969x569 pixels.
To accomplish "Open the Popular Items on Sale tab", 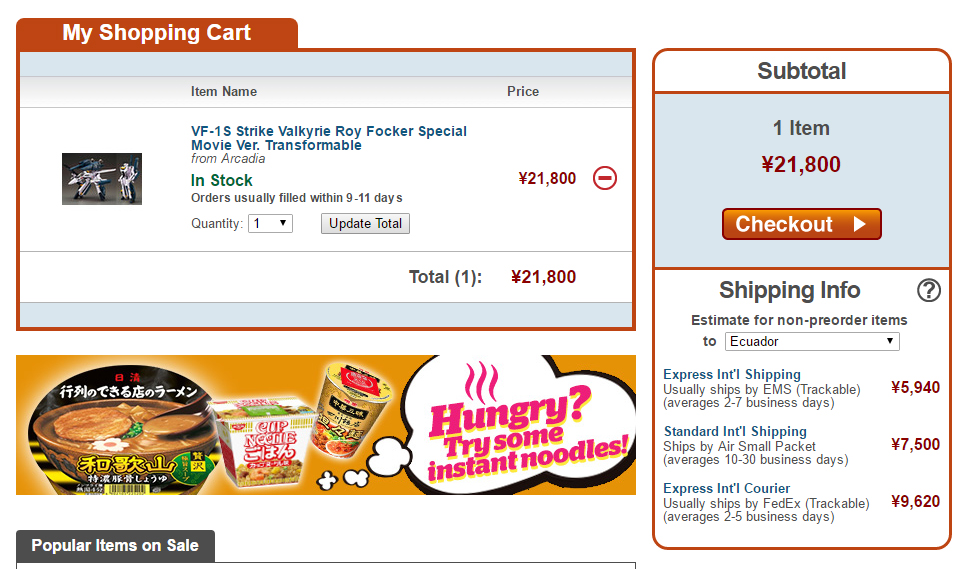I will coord(116,546).
